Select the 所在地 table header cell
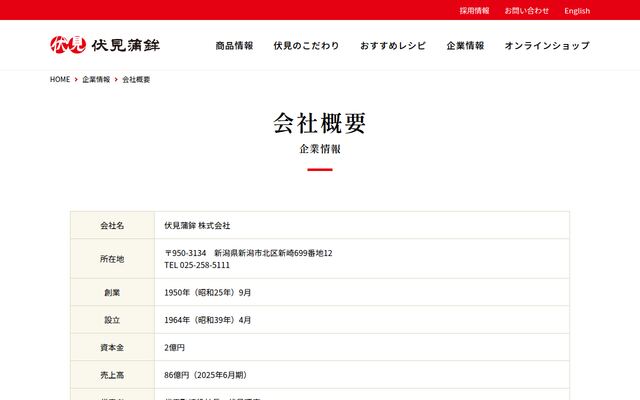The height and width of the screenshot is (400, 640). coord(113,259)
